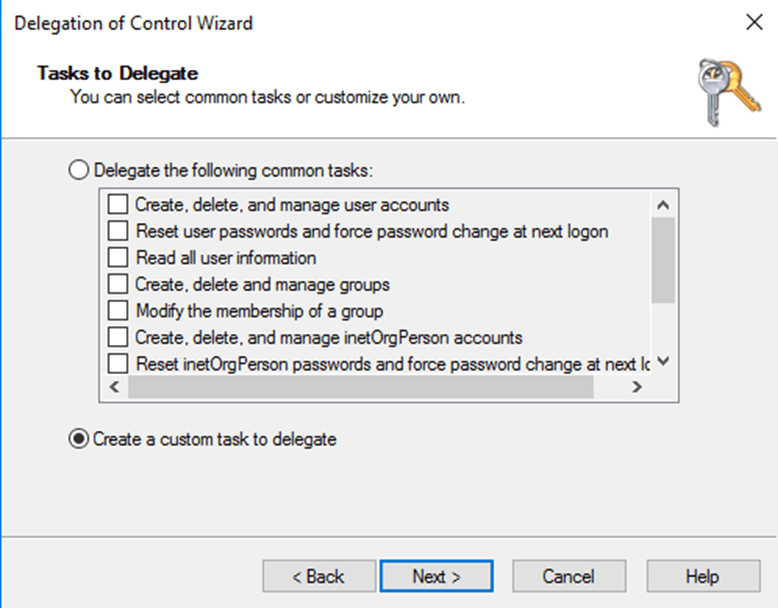Check 'Create, delete, and manage user accounts'
This screenshot has height=608, width=778.
point(118,204)
